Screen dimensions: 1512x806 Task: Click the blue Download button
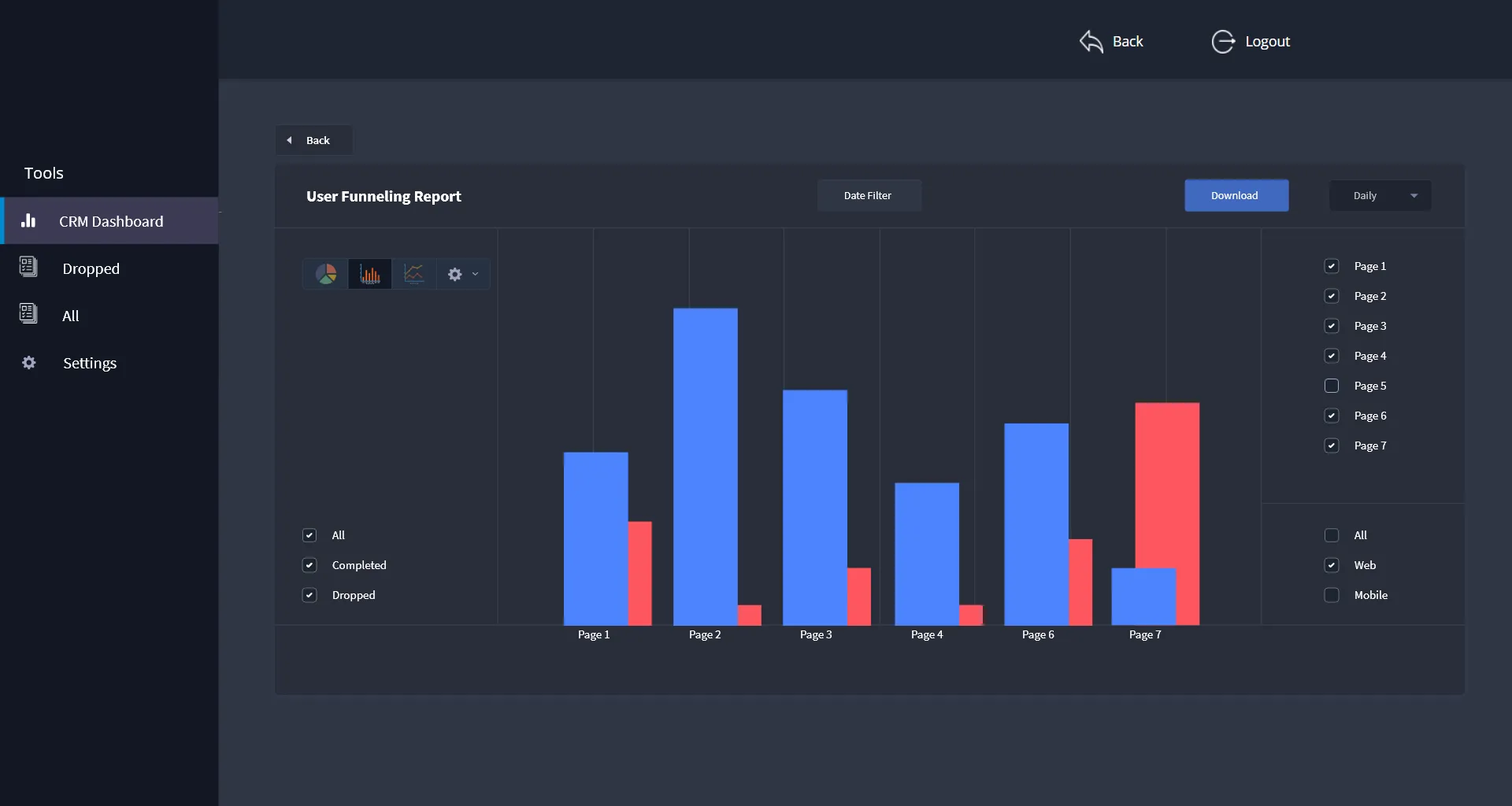1236,196
